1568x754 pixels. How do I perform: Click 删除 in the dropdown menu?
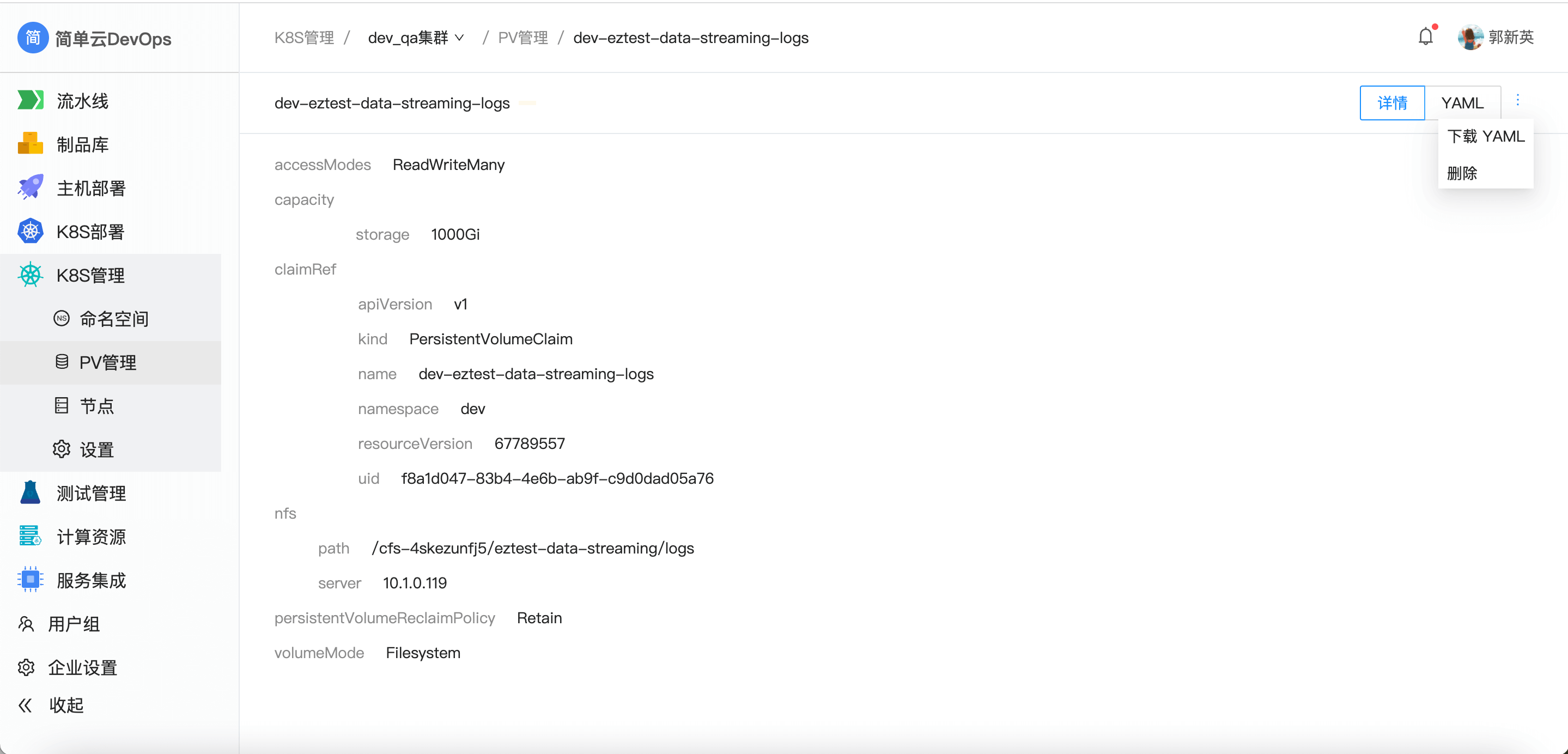1461,173
